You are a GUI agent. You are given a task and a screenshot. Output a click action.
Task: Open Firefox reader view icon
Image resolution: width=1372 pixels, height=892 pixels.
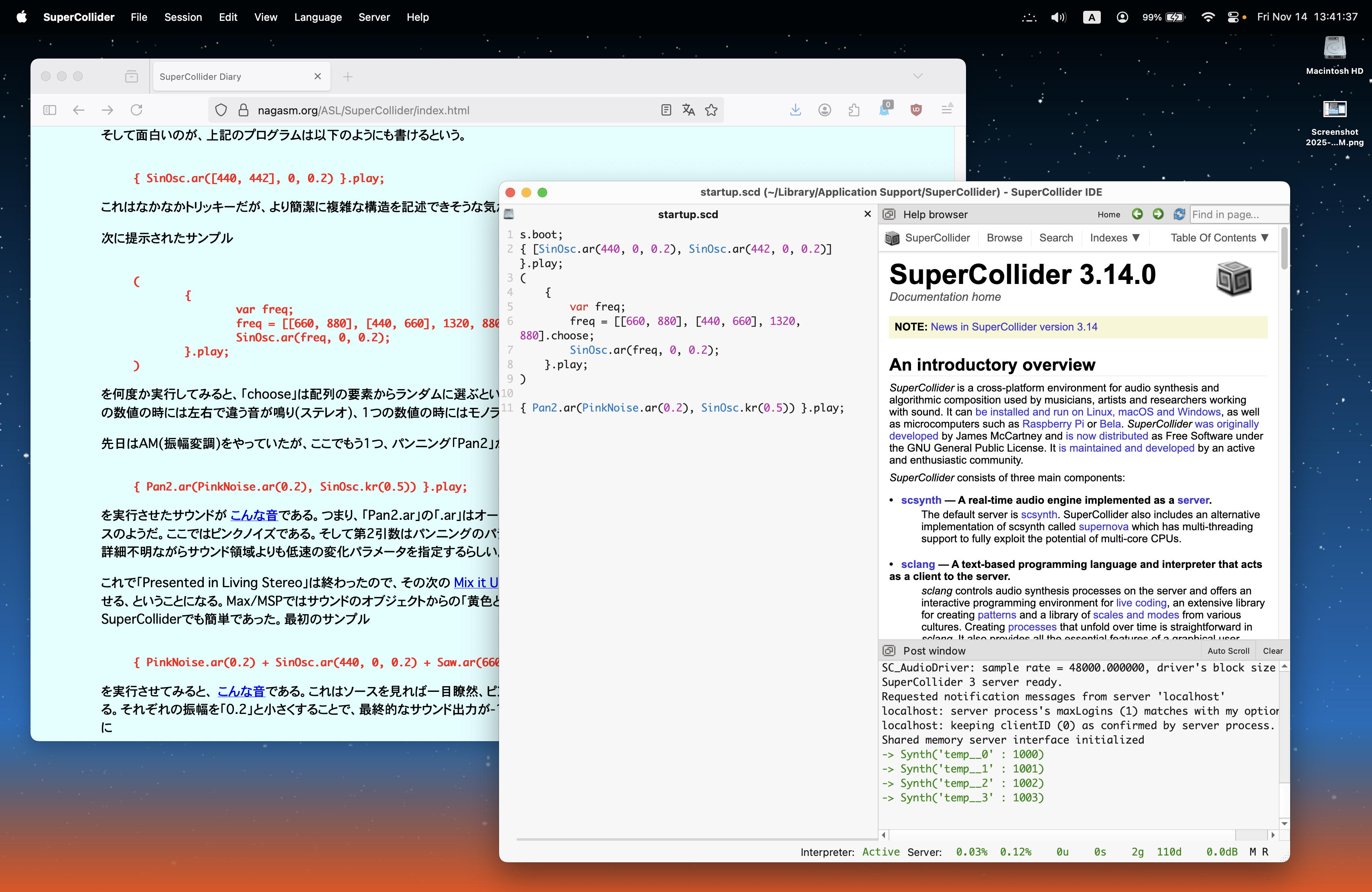click(666, 110)
